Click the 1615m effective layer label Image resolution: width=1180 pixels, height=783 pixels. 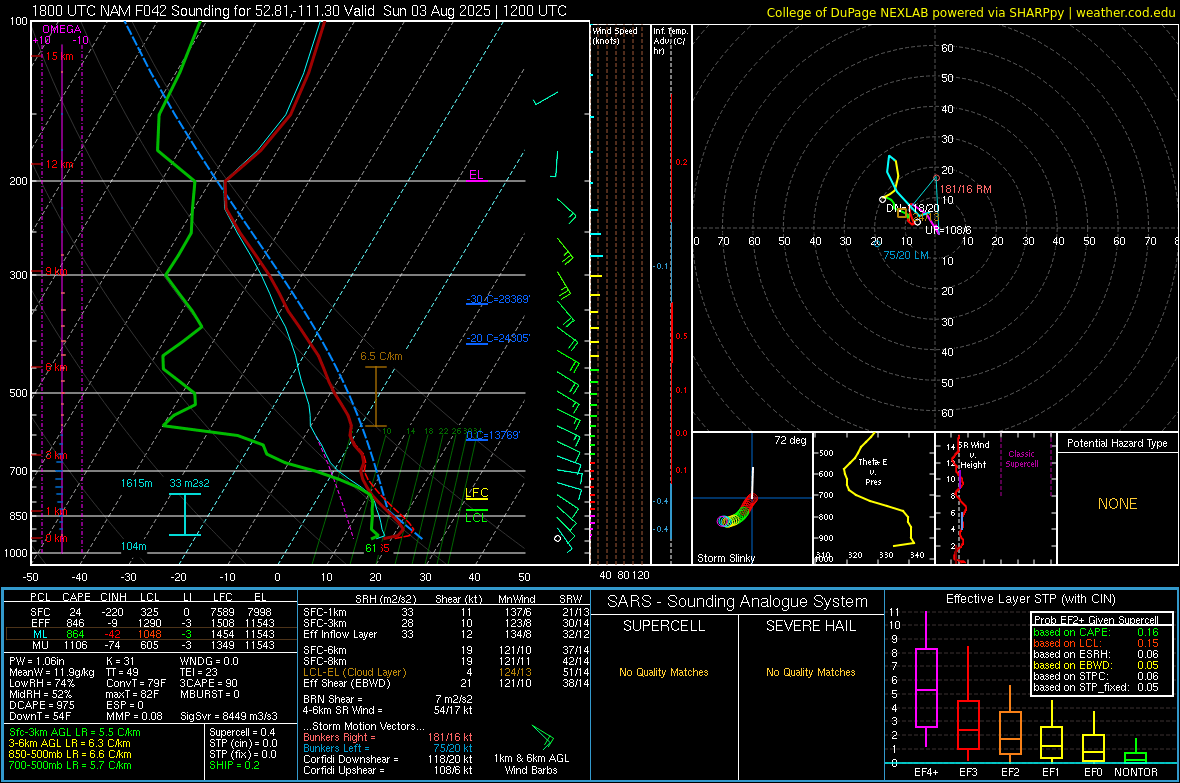point(136,483)
